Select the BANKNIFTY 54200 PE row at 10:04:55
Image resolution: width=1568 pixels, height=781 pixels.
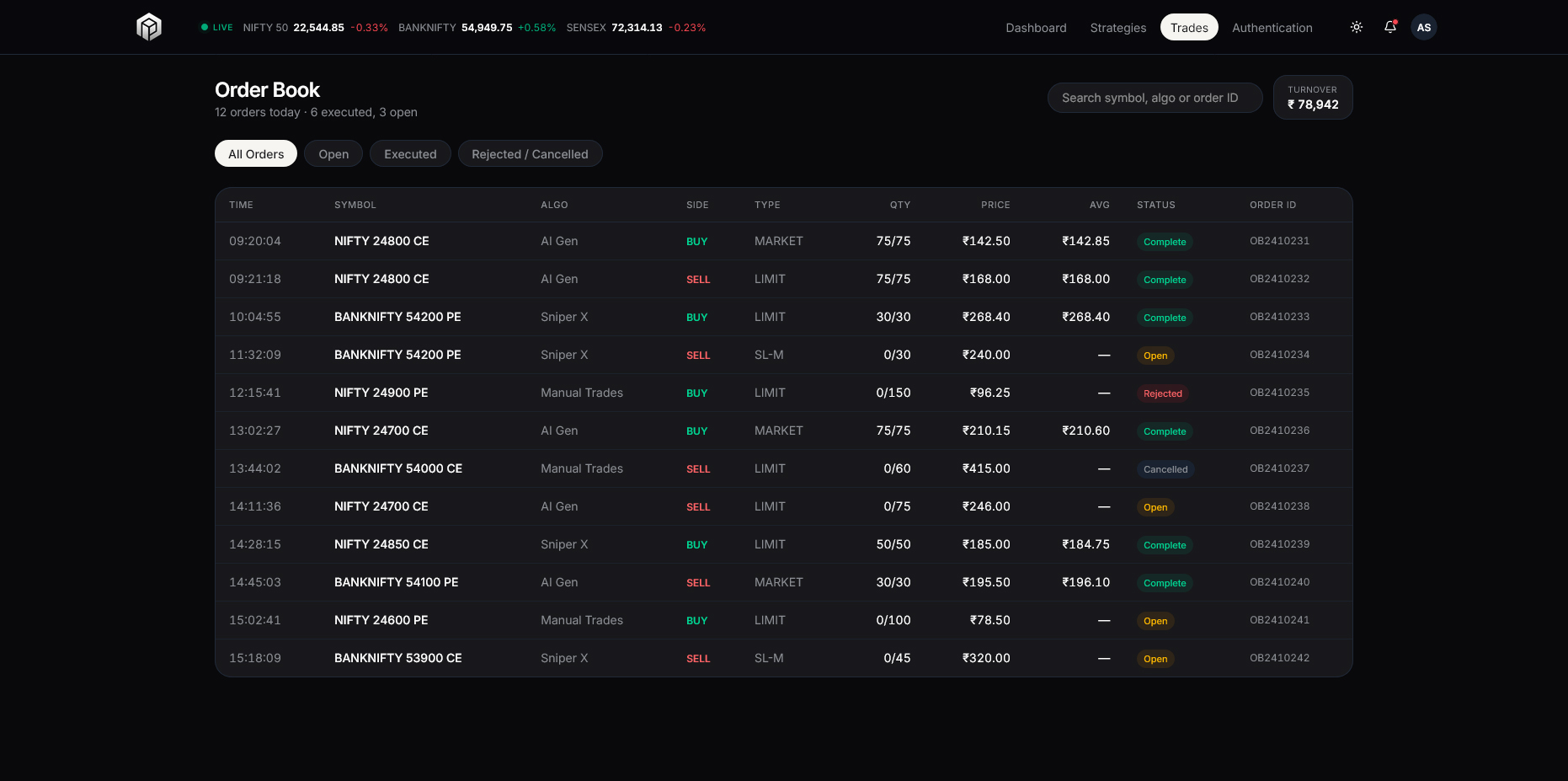[784, 317]
